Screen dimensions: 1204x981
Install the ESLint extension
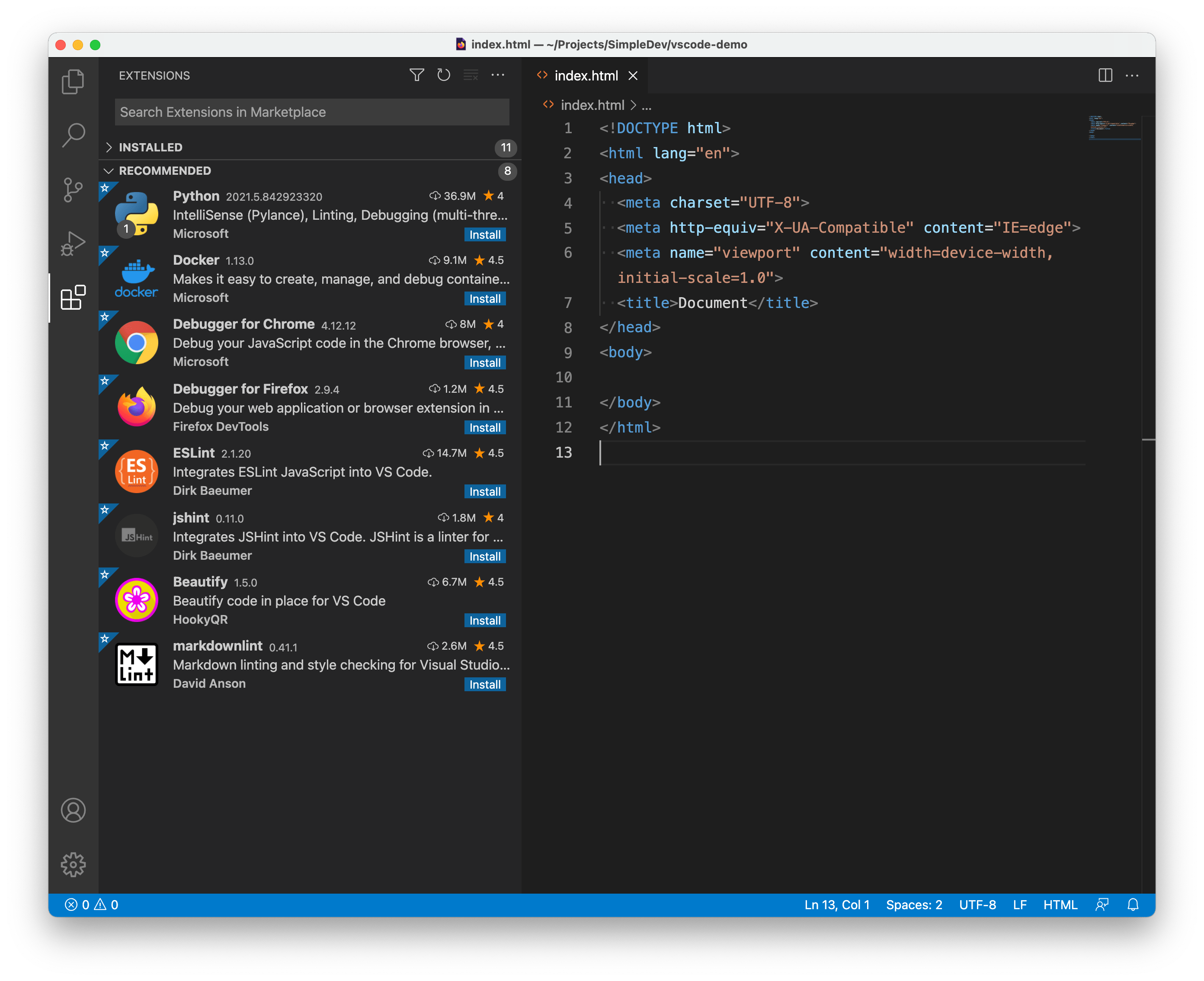485,492
